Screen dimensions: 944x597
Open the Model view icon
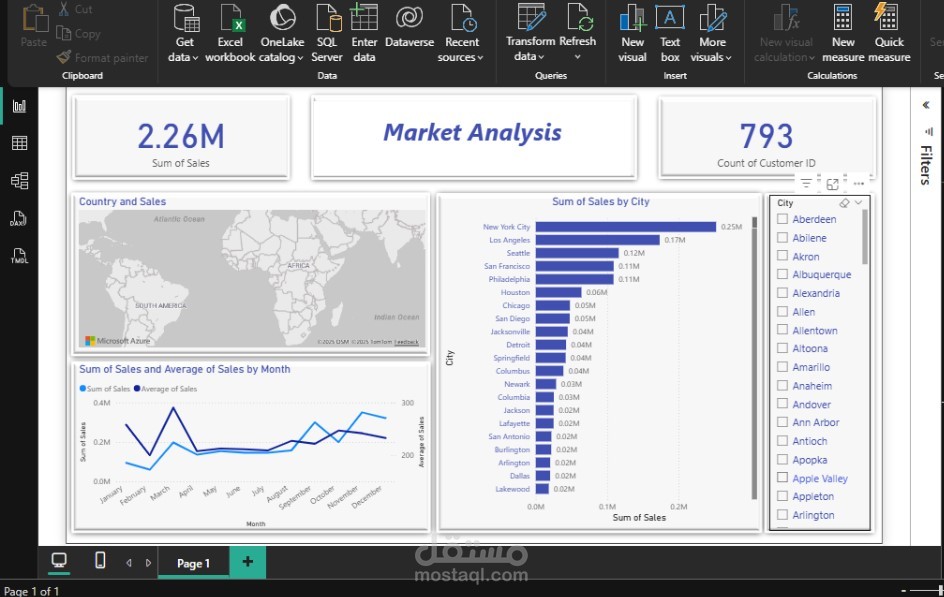coord(19,180)
